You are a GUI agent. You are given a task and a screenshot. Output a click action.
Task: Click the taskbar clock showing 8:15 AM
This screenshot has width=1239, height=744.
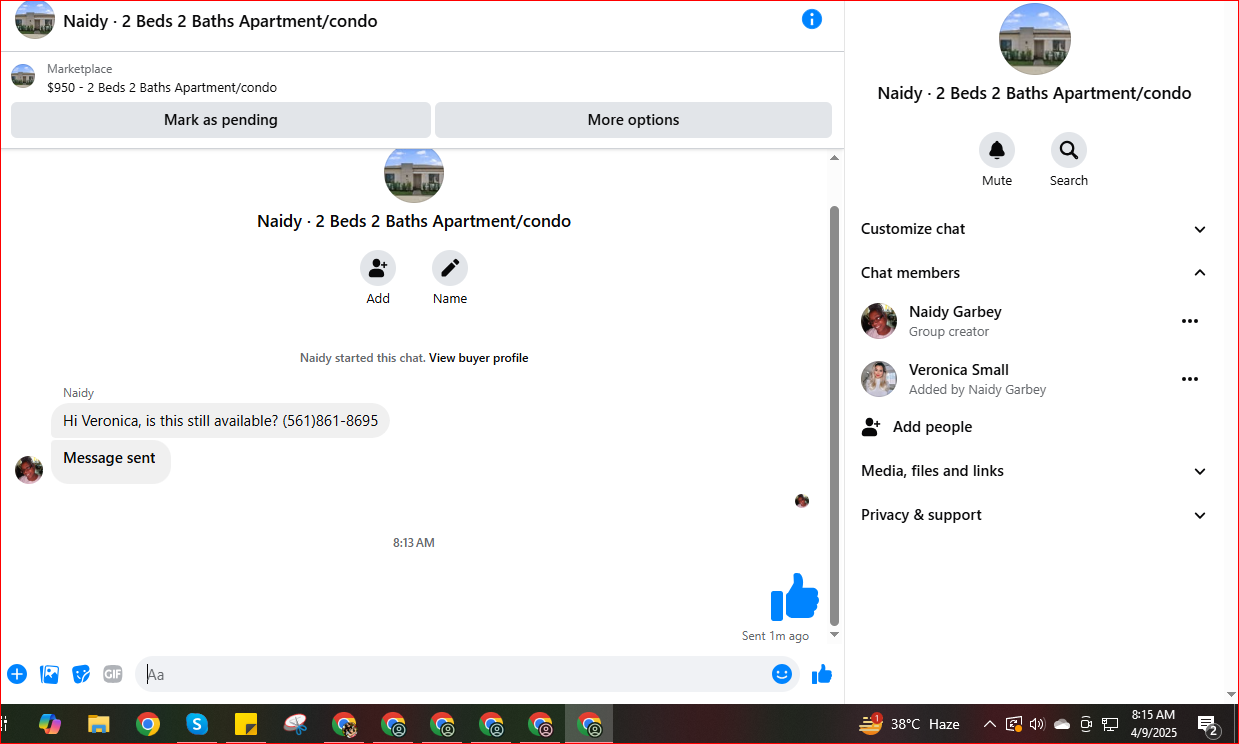click(x=1153, y=724)
